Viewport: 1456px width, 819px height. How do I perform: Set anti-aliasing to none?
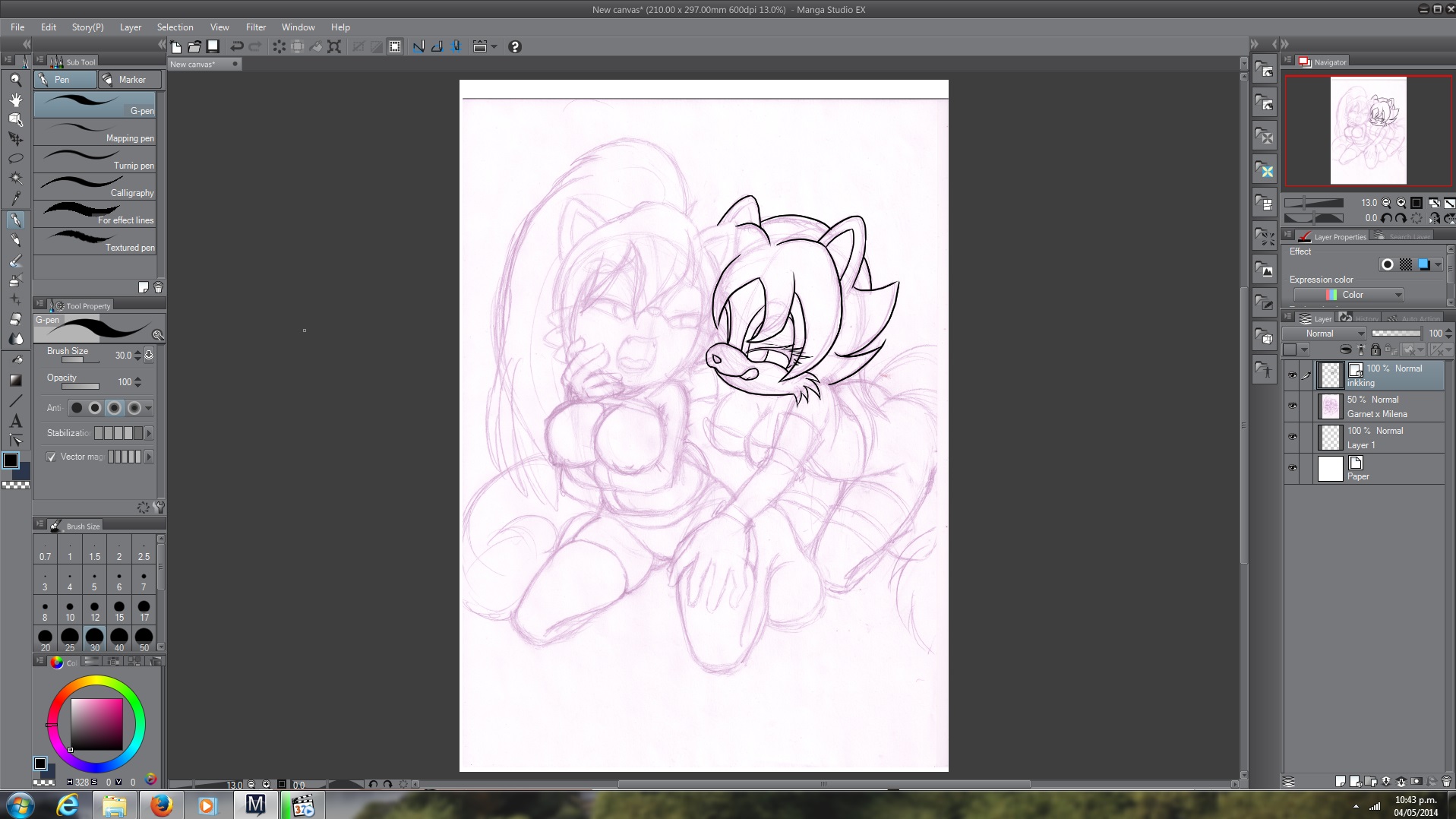point(77,408)
